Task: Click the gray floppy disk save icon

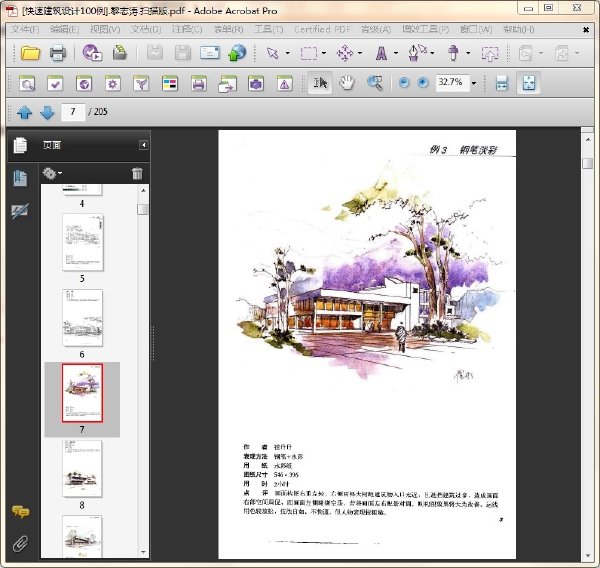Action: point(183,53)
